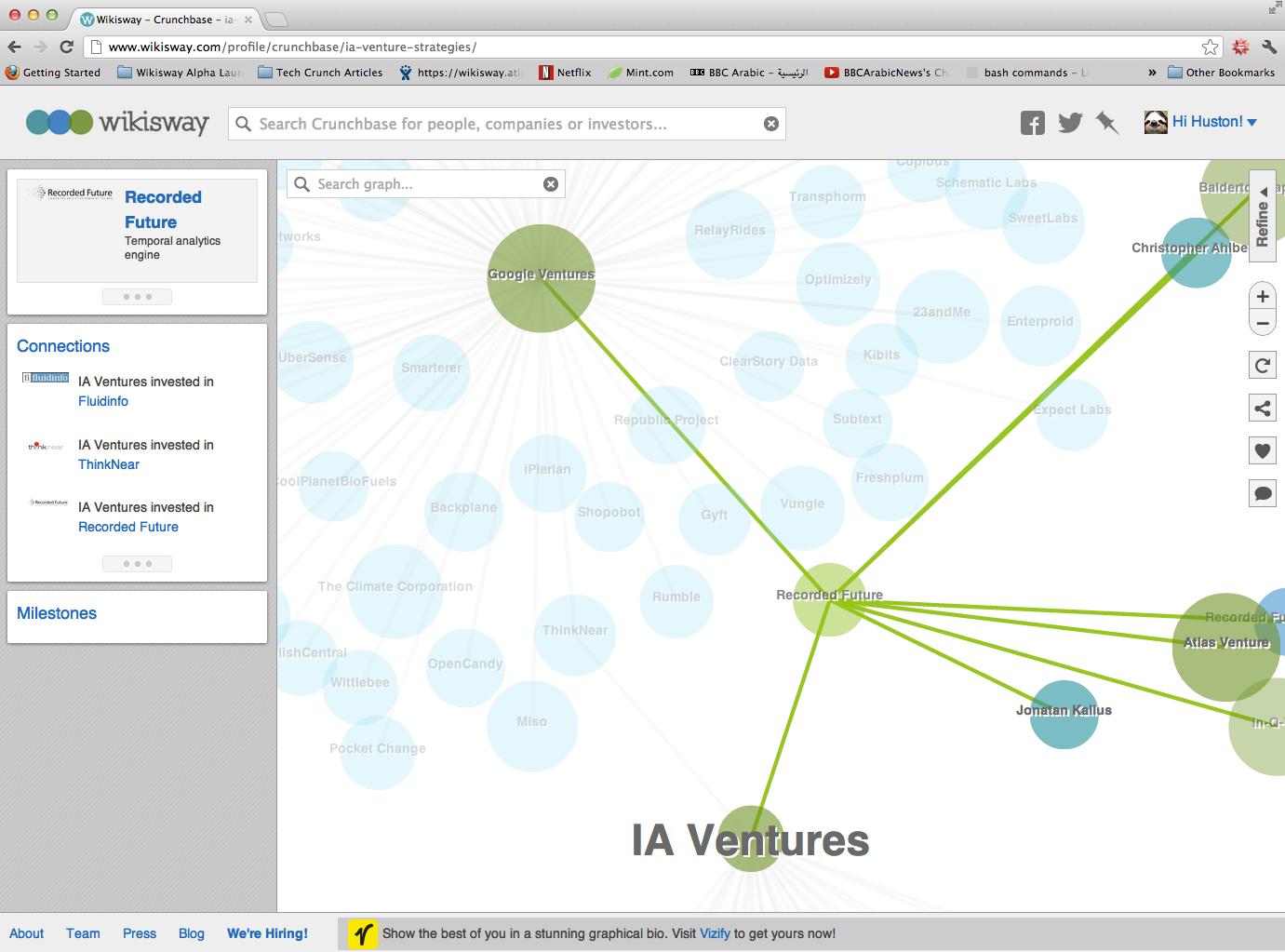The width and height of the screenshot is (1285, 952).
Task: Open Recorded Future in Connections list
Action: point(128,527)
